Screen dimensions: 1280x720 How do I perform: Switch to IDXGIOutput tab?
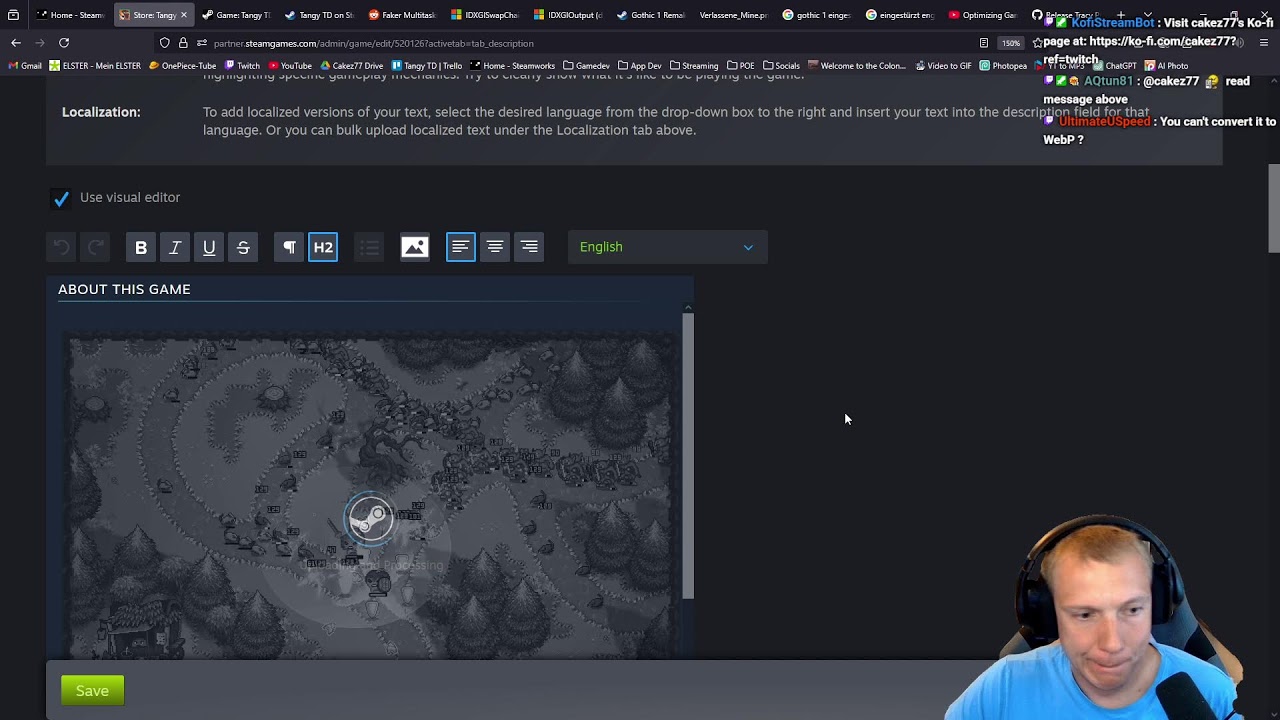point(568,15)
